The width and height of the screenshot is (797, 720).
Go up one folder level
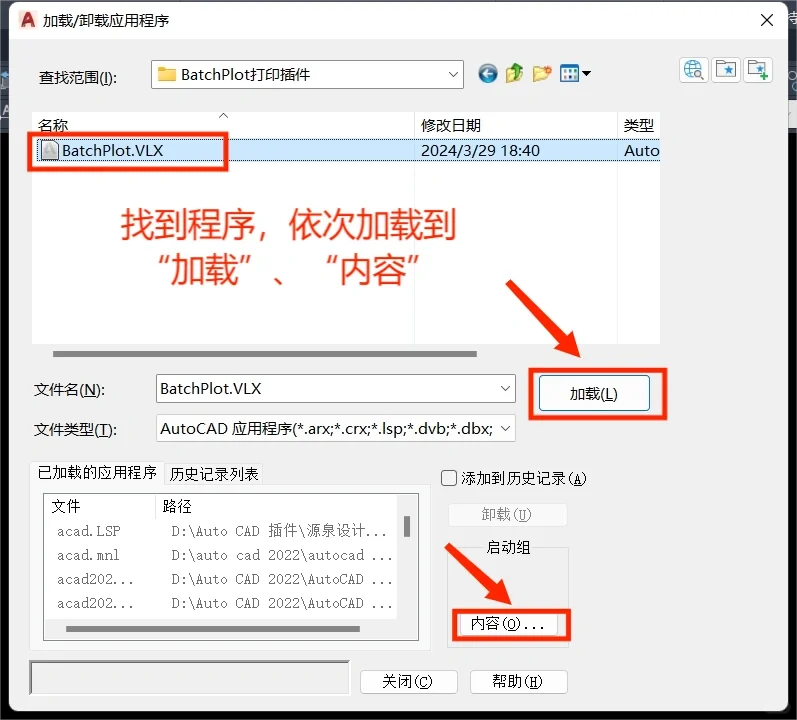(514, 74)
